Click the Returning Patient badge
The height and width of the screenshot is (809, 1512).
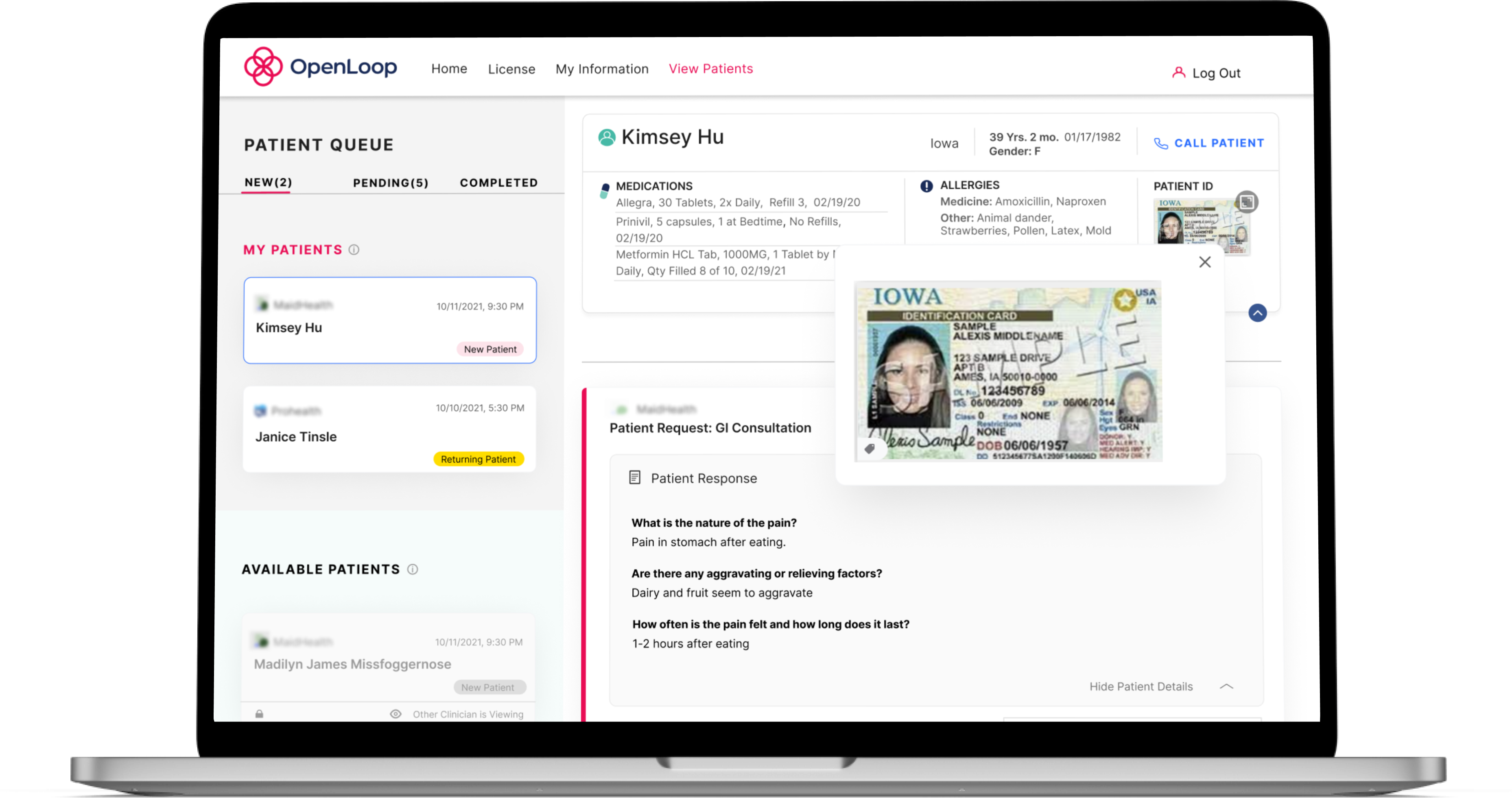pyautogui.click(x=479, y=459)
